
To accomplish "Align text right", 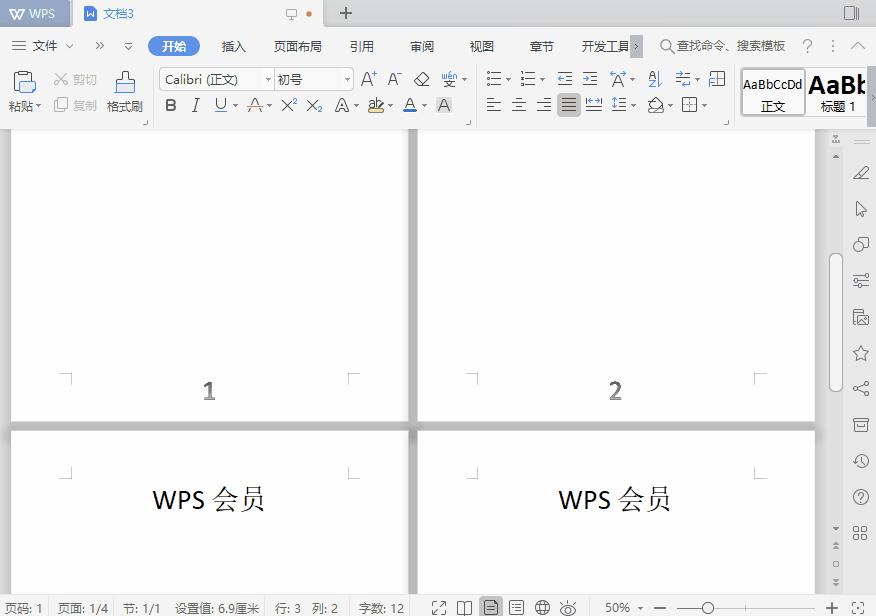I will (544, 104).
